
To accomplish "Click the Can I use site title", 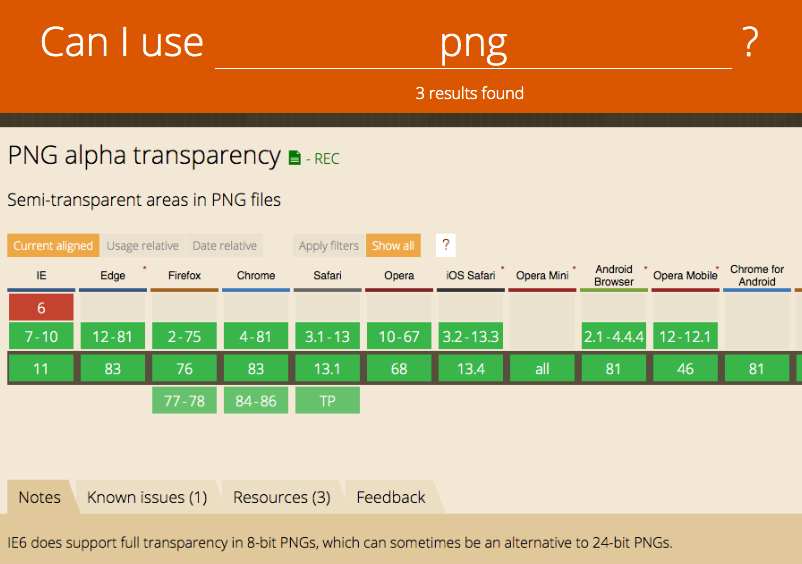I will pyautogui.click(x=122, y=42).
